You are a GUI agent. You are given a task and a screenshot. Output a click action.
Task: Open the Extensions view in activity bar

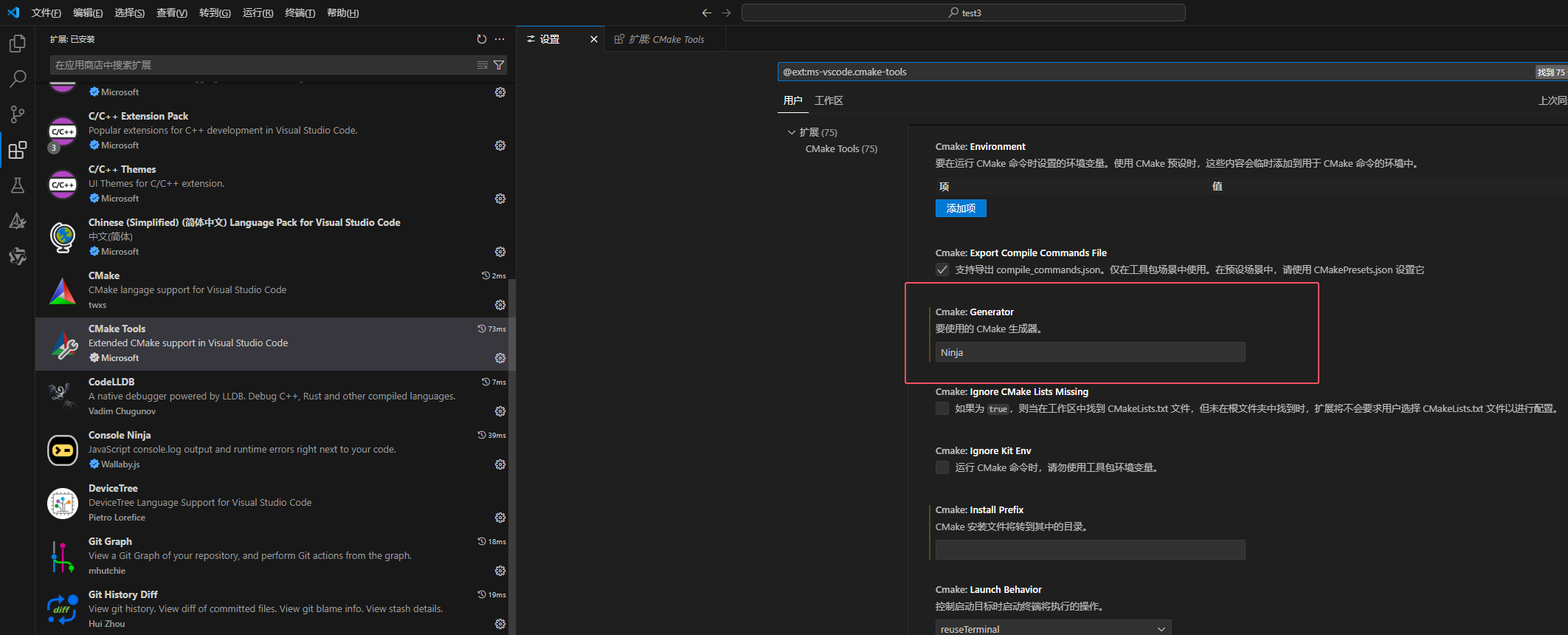18,150
